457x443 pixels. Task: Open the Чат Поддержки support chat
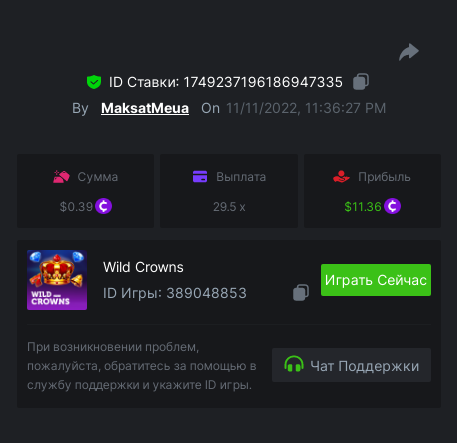click(351, 365)
